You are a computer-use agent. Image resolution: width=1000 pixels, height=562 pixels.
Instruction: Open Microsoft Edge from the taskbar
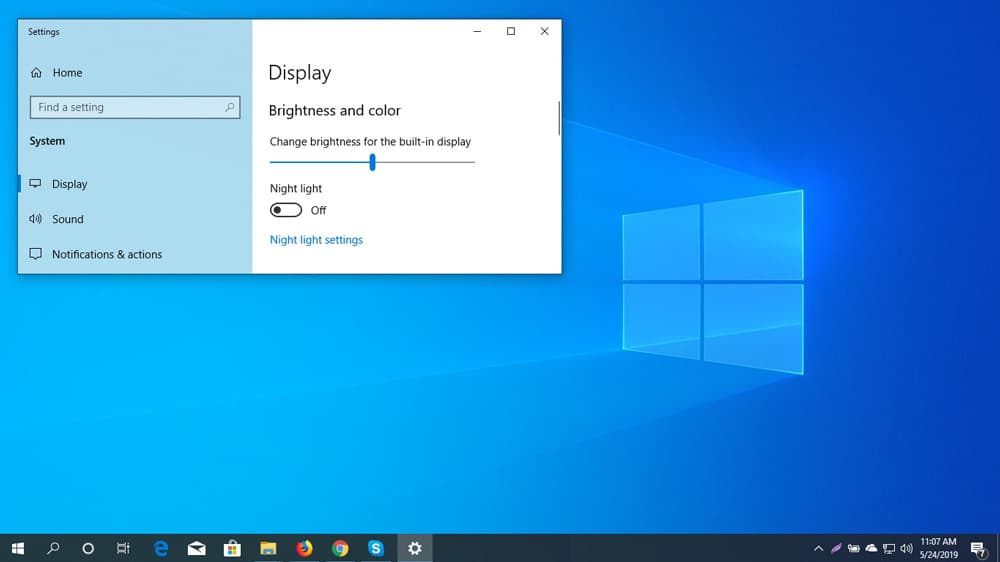point(161,548)
